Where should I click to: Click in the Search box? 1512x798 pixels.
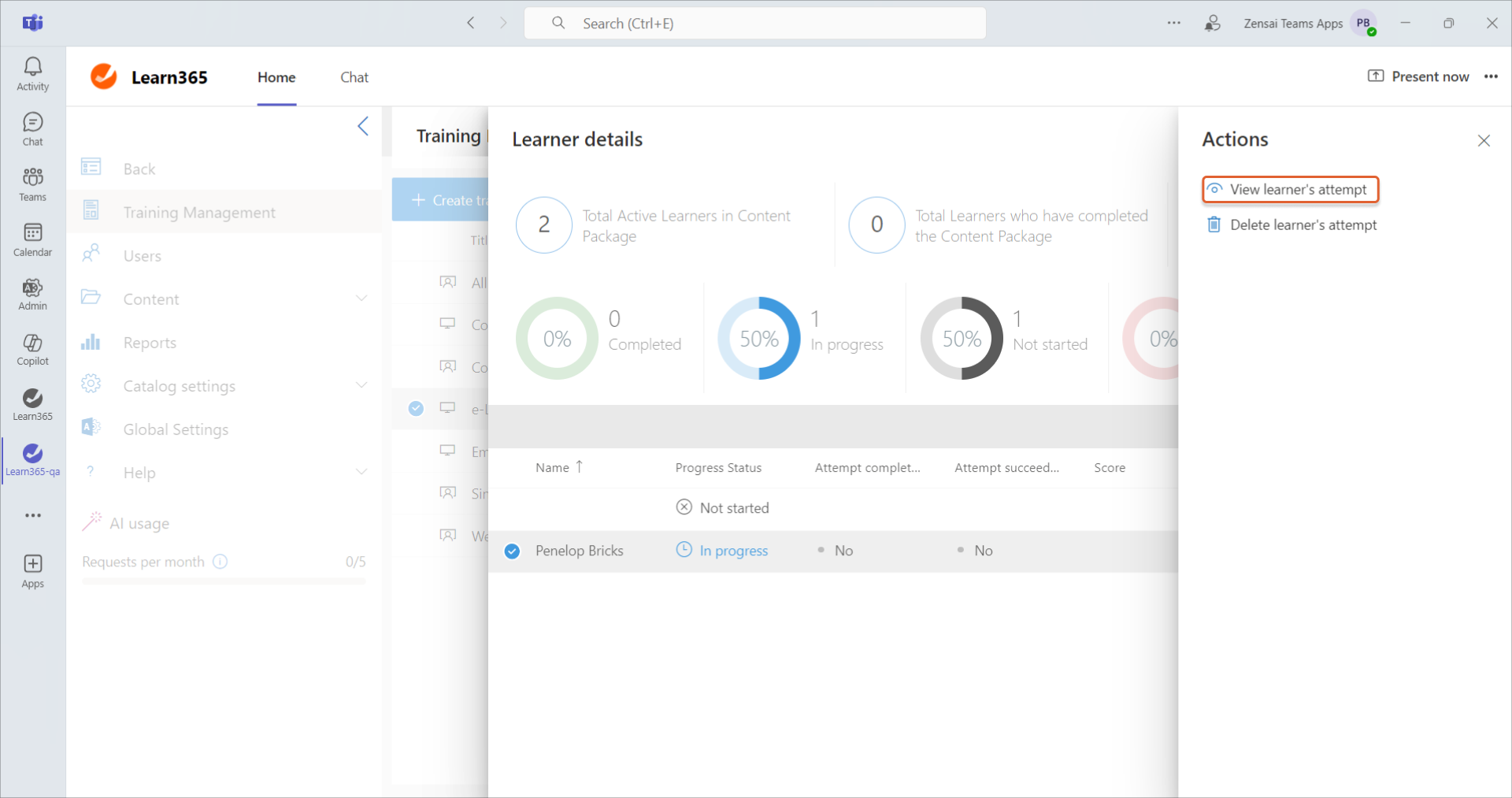[754, 24]
